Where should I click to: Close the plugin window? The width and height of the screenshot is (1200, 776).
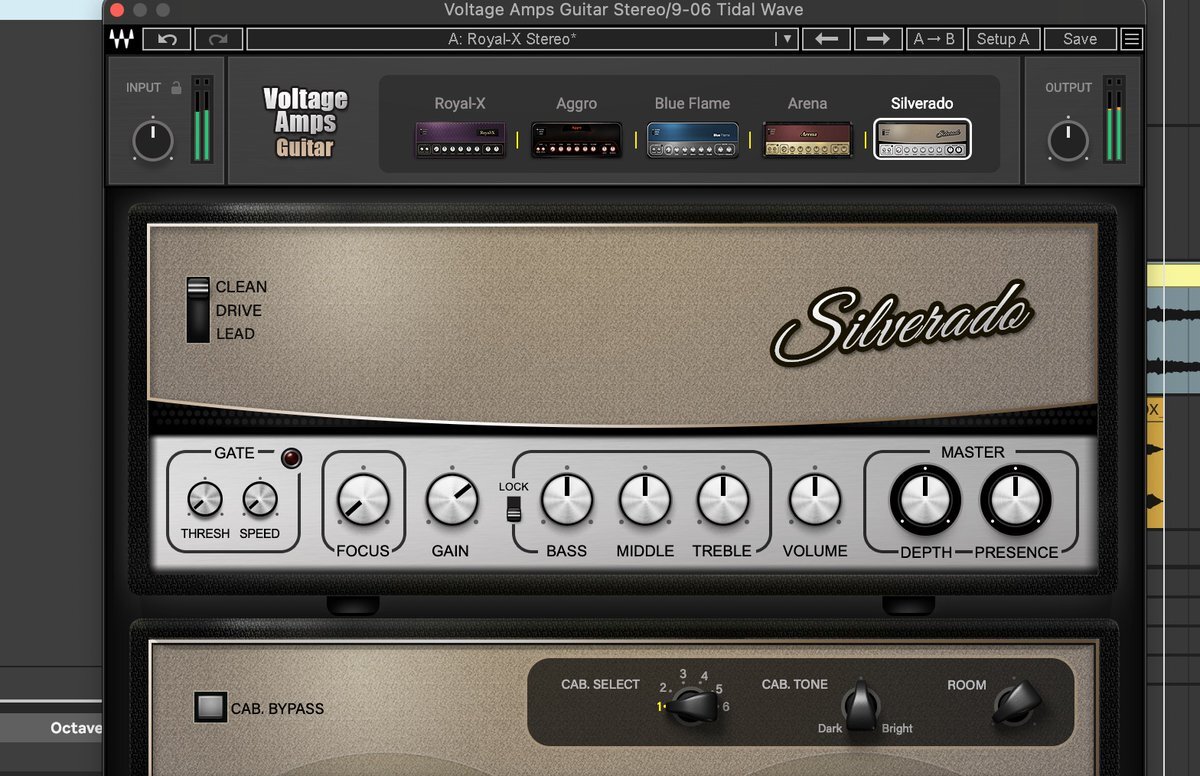117,10
